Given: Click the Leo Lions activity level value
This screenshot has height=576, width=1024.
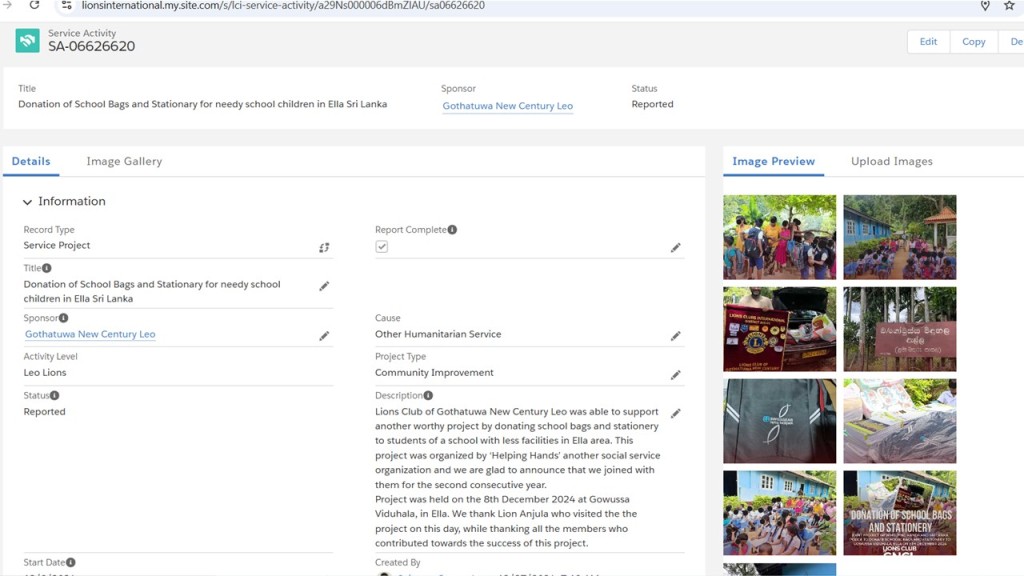Looking at the screenshot, I should 45,372.
